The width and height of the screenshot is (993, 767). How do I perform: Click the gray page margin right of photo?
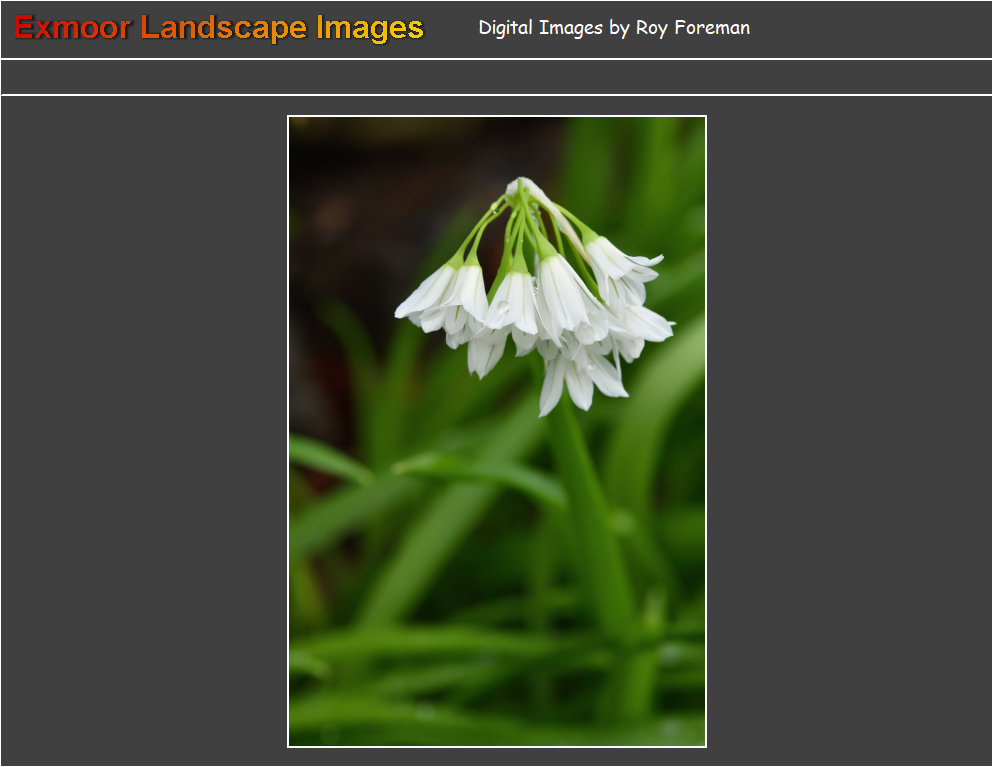[x=850, y=430]
